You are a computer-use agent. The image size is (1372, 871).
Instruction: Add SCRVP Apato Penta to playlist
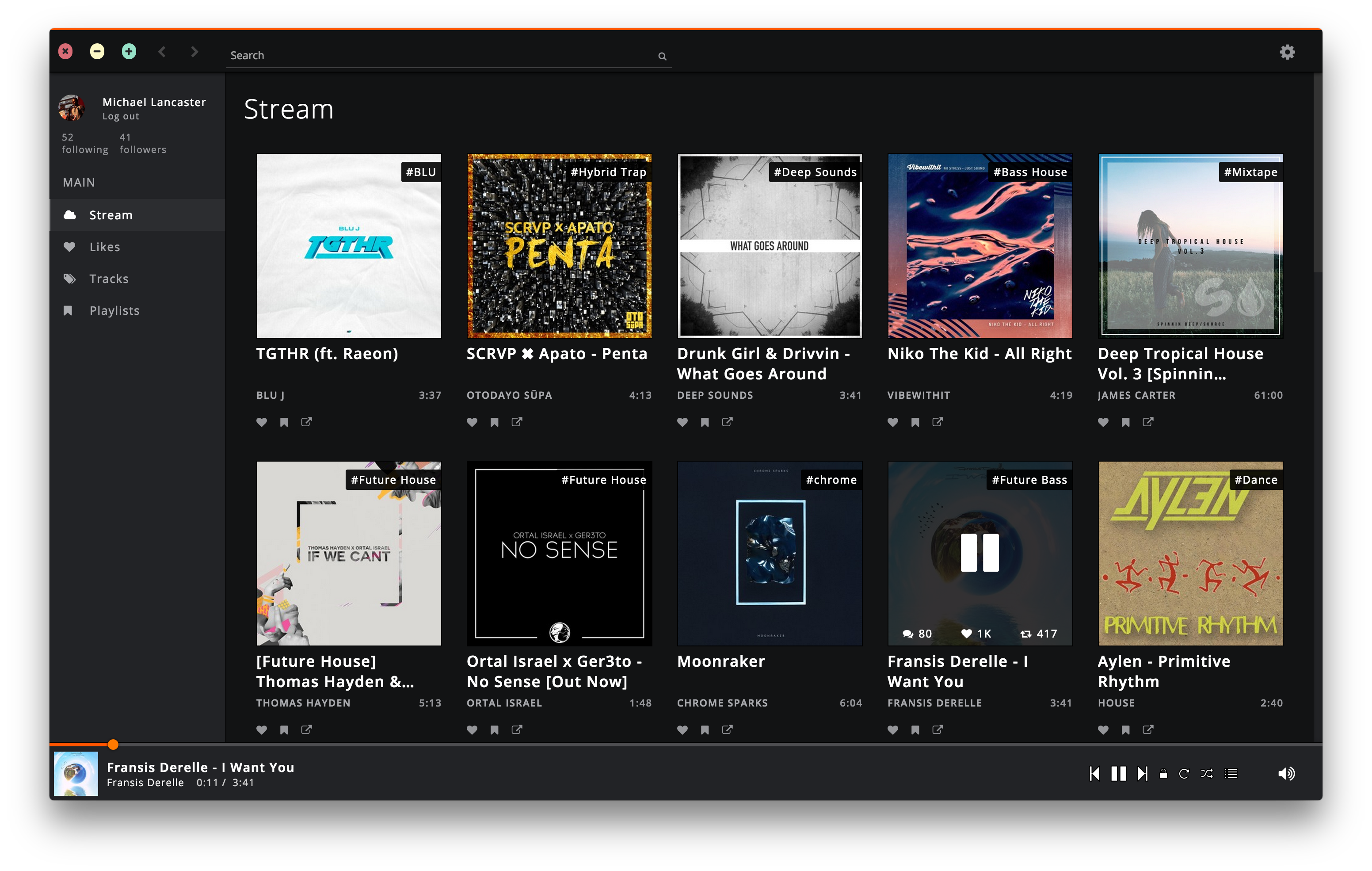click(x=495, y=422)
